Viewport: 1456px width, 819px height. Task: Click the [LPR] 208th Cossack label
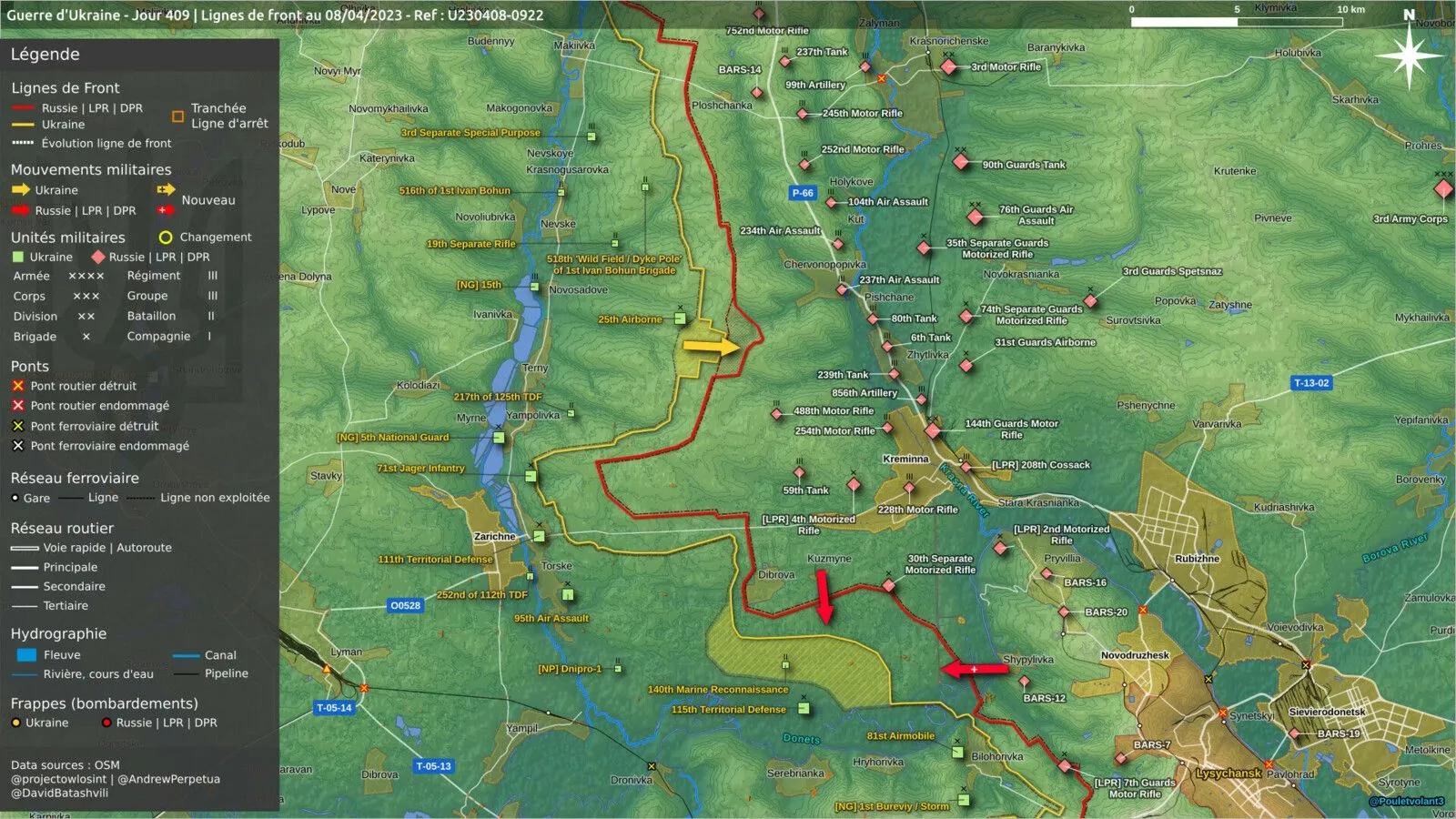[1041, 465]
